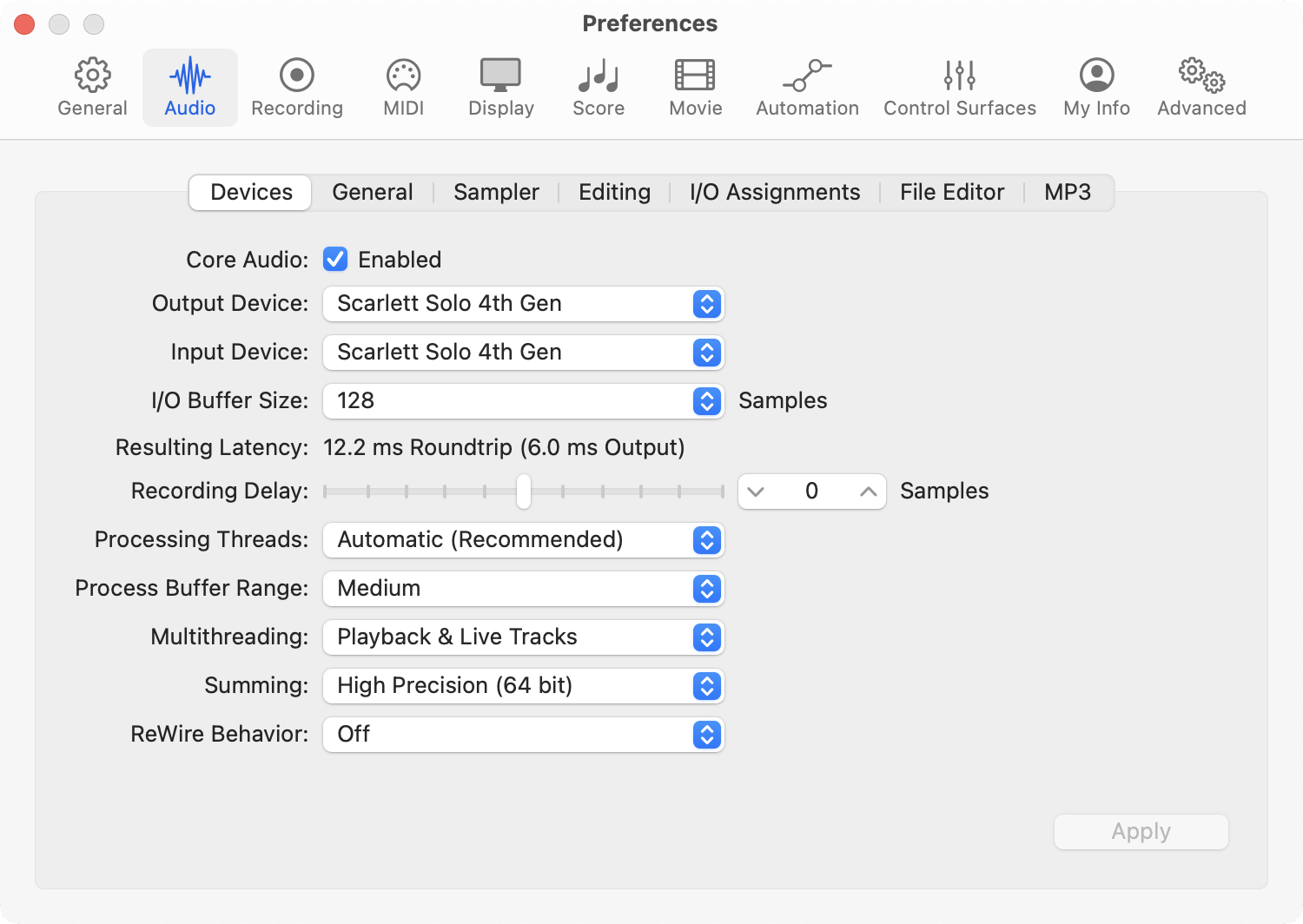Open the Advanced preferences icon

click(1201, 86)
